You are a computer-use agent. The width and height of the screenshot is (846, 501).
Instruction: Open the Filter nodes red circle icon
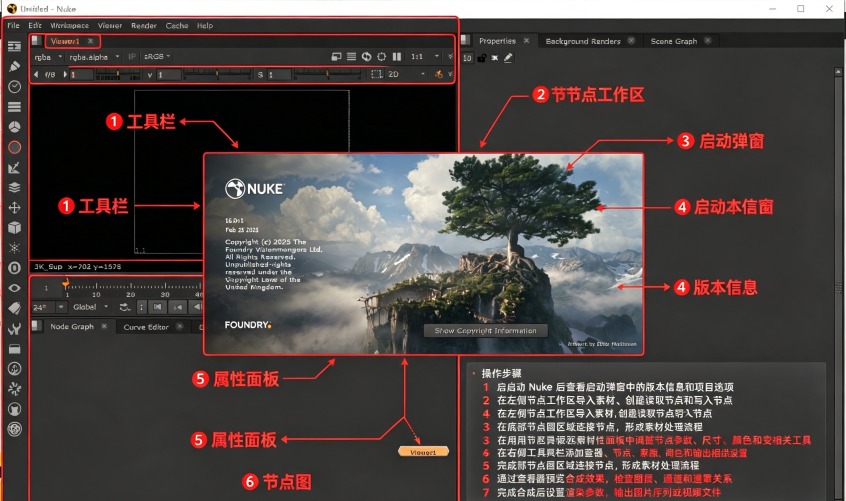pos(15,147)
